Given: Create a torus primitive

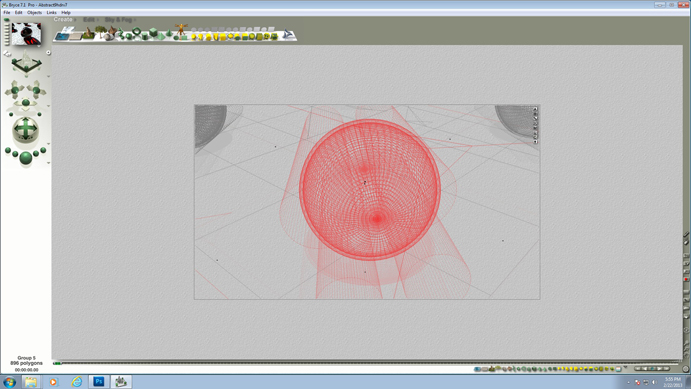Looking at the screenshot, I should 136,31.
